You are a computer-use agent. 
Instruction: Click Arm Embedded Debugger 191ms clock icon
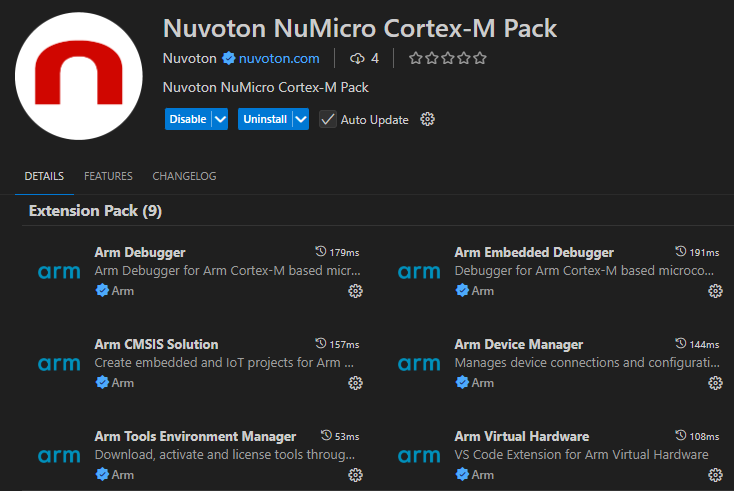point(681,251)
